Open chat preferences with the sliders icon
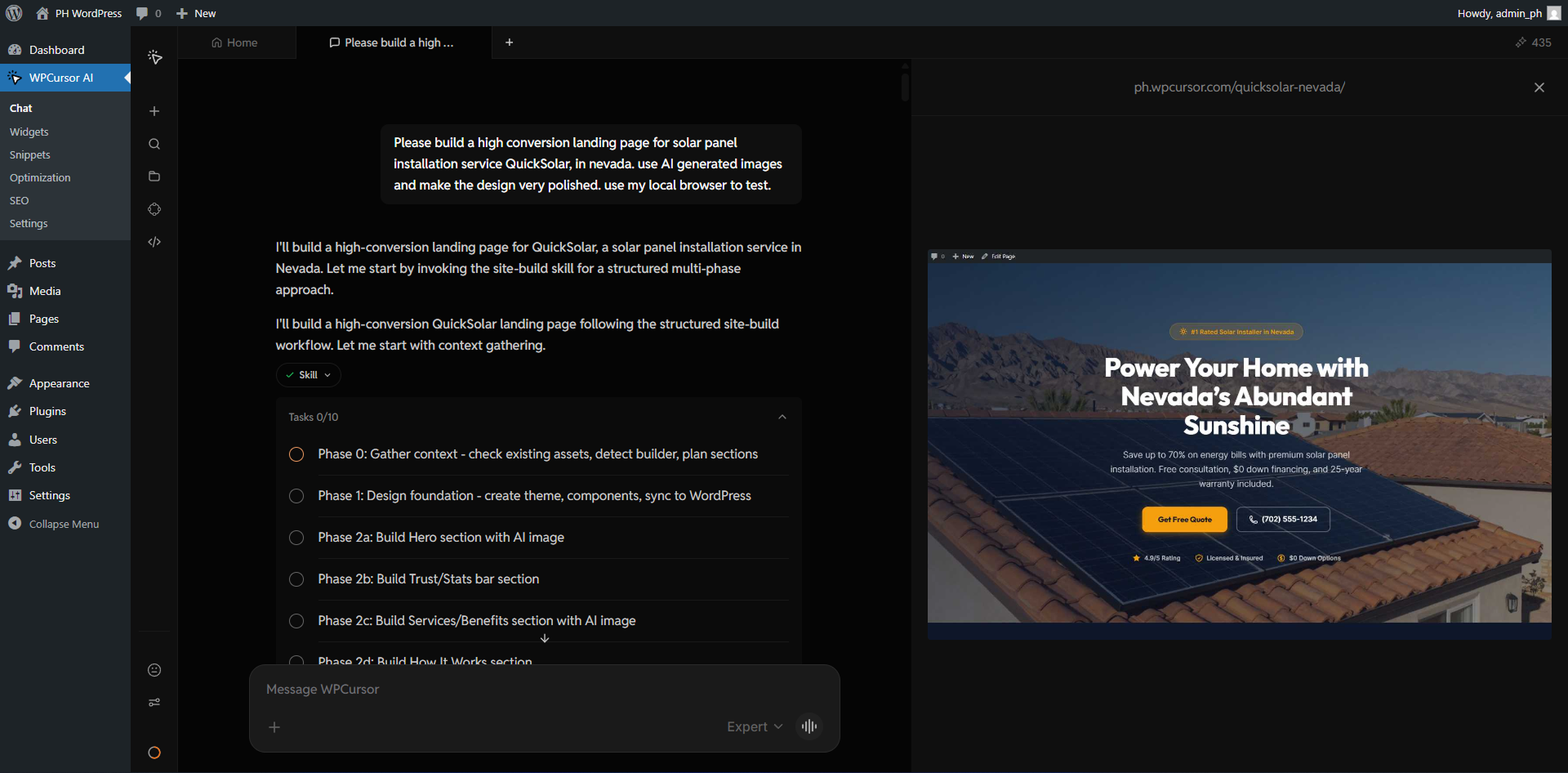Image resolution: width=1568 pixels, height=773 pixels. [154, 703]
